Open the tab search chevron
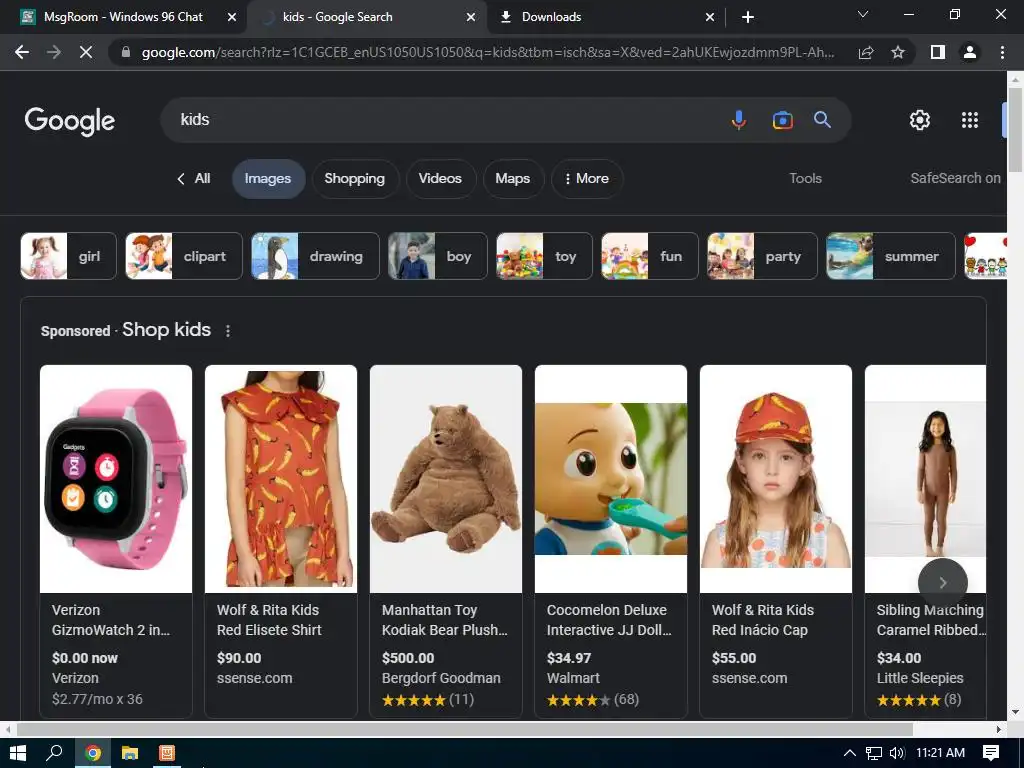Image resolution: width=1024 pixels, height=768 pixels. pos(863,14)
